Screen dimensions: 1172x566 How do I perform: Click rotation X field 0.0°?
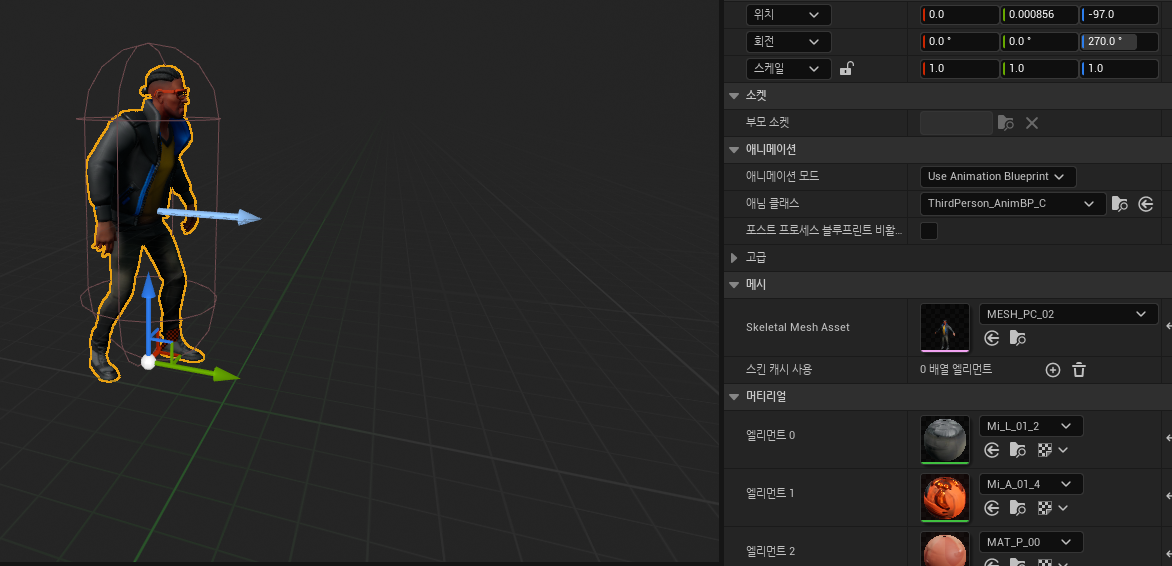click(960, 42)
